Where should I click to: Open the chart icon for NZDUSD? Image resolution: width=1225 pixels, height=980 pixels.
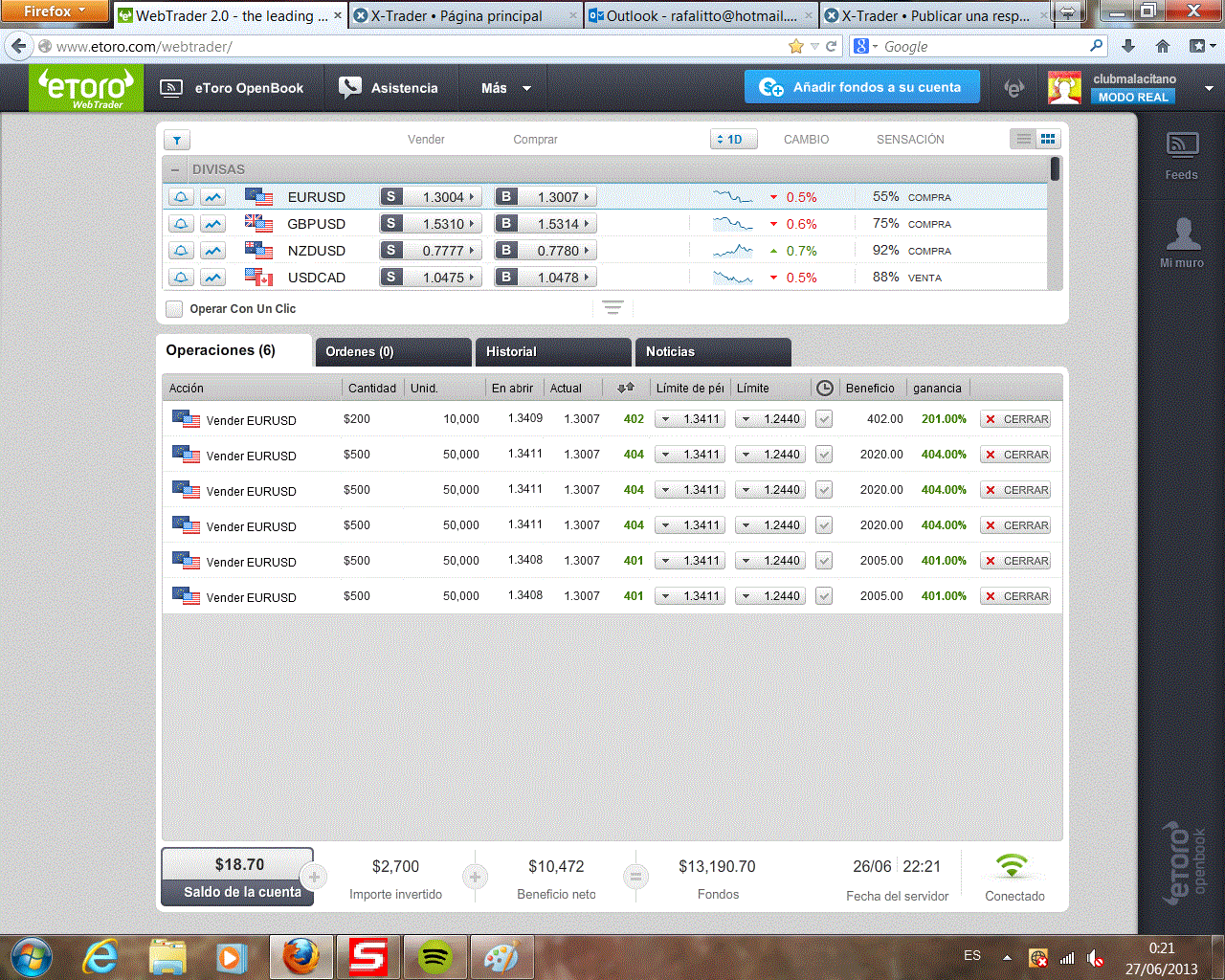tap(212, 251)
